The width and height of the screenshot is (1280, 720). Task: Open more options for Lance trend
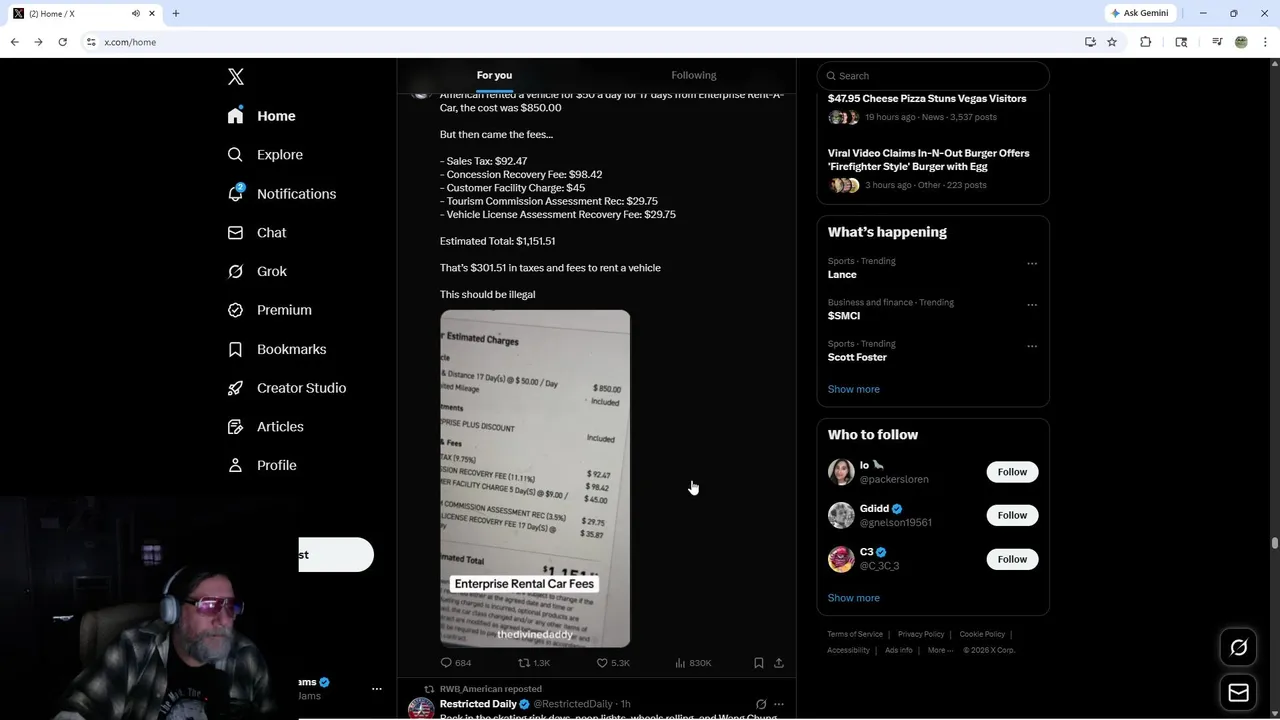1032,264
